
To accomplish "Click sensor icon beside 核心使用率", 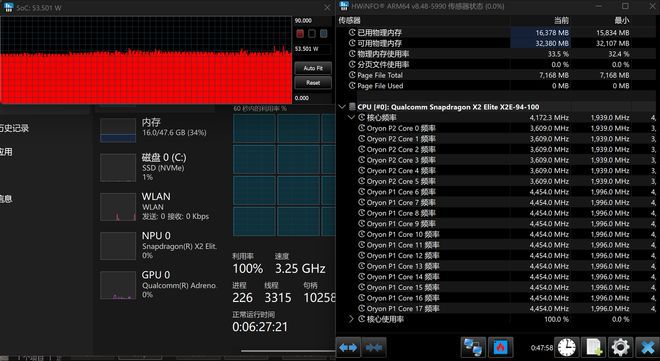I will (362, 319).
